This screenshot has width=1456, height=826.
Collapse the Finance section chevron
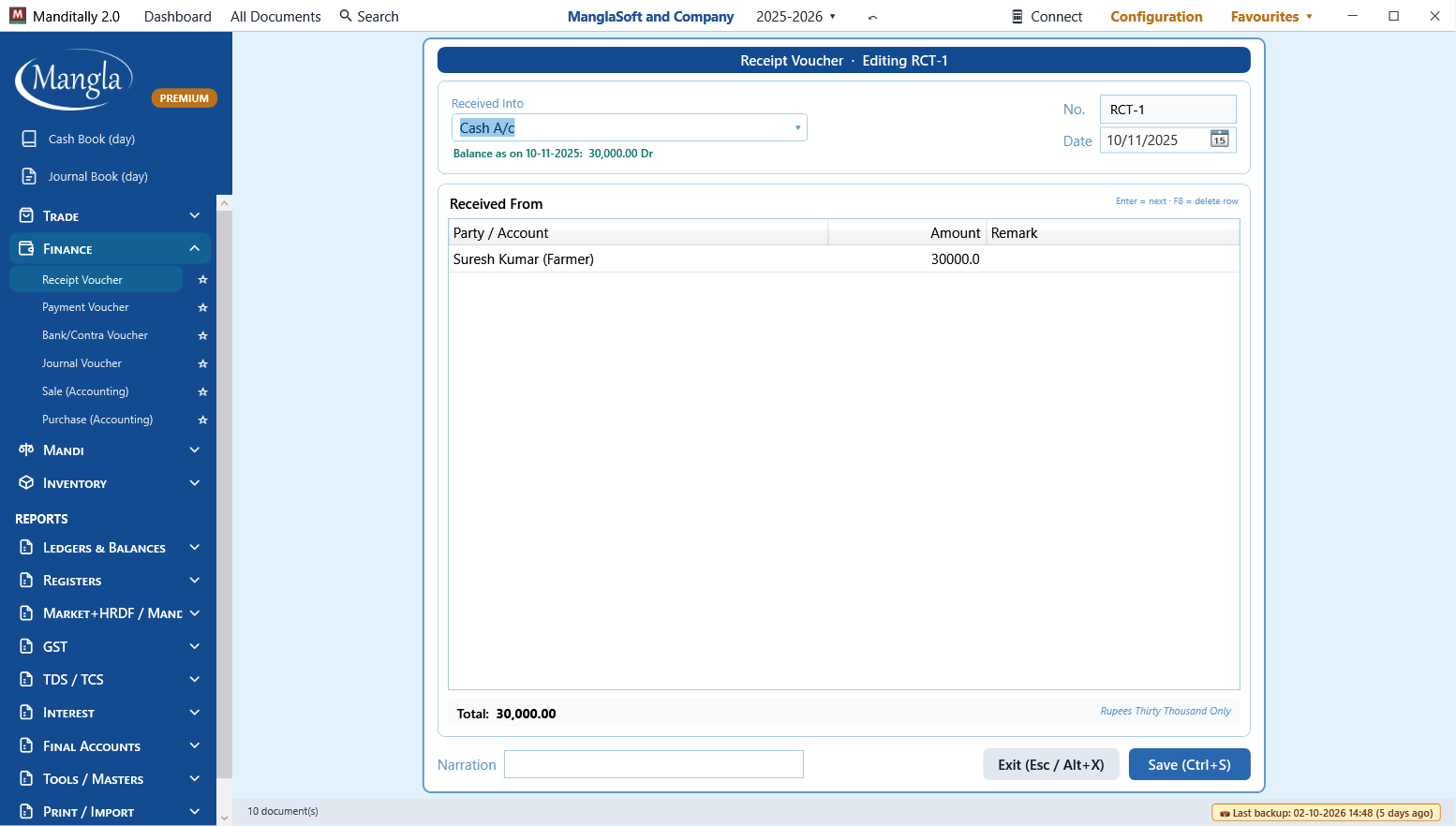click(x=195, y=248)
